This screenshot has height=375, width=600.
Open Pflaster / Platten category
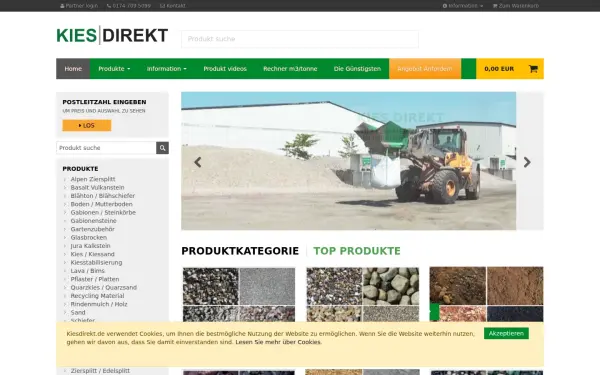95,279
